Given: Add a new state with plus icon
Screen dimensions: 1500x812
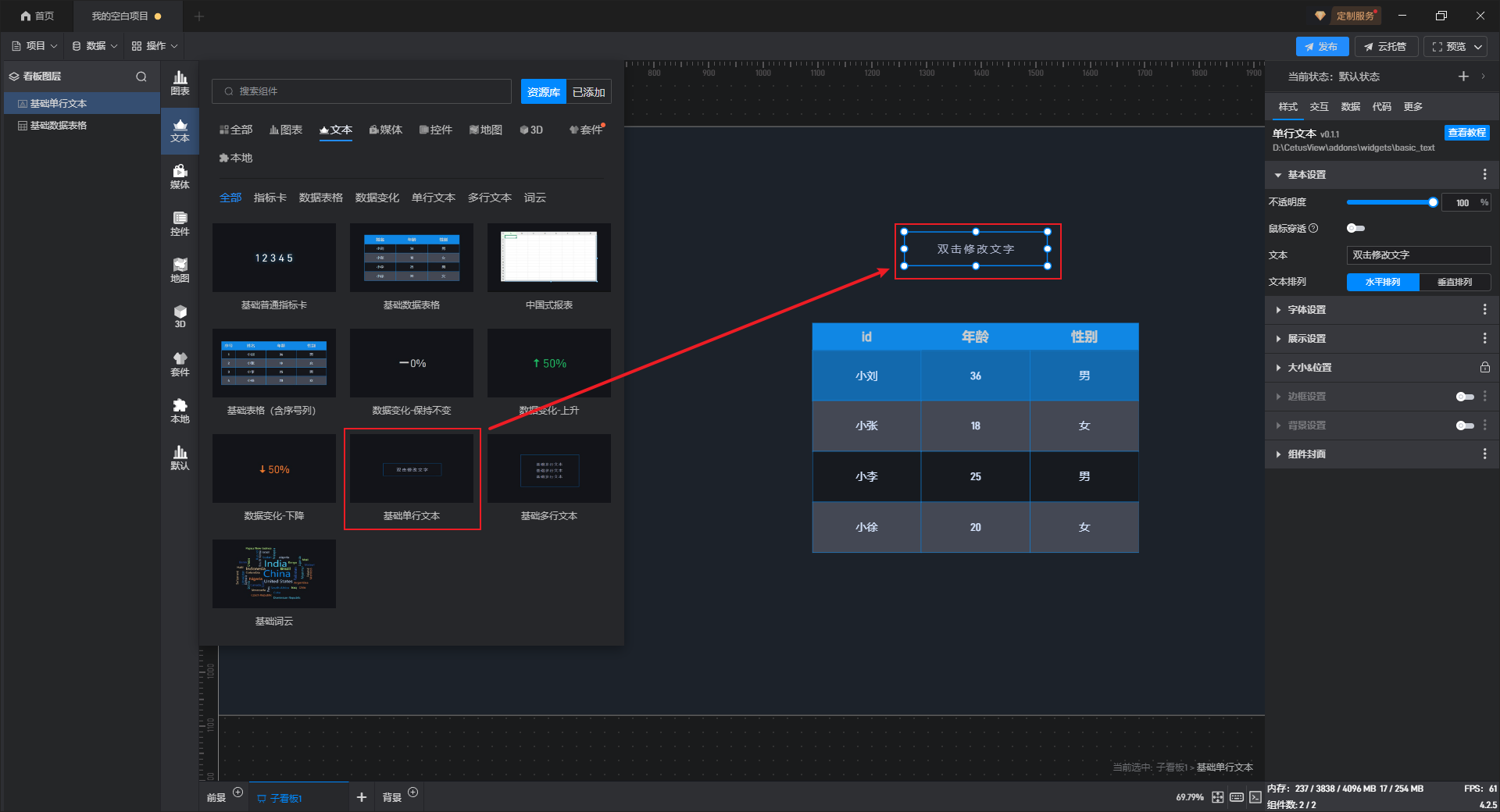Looking at the screenshot, I should click(x=1463, y=76).
